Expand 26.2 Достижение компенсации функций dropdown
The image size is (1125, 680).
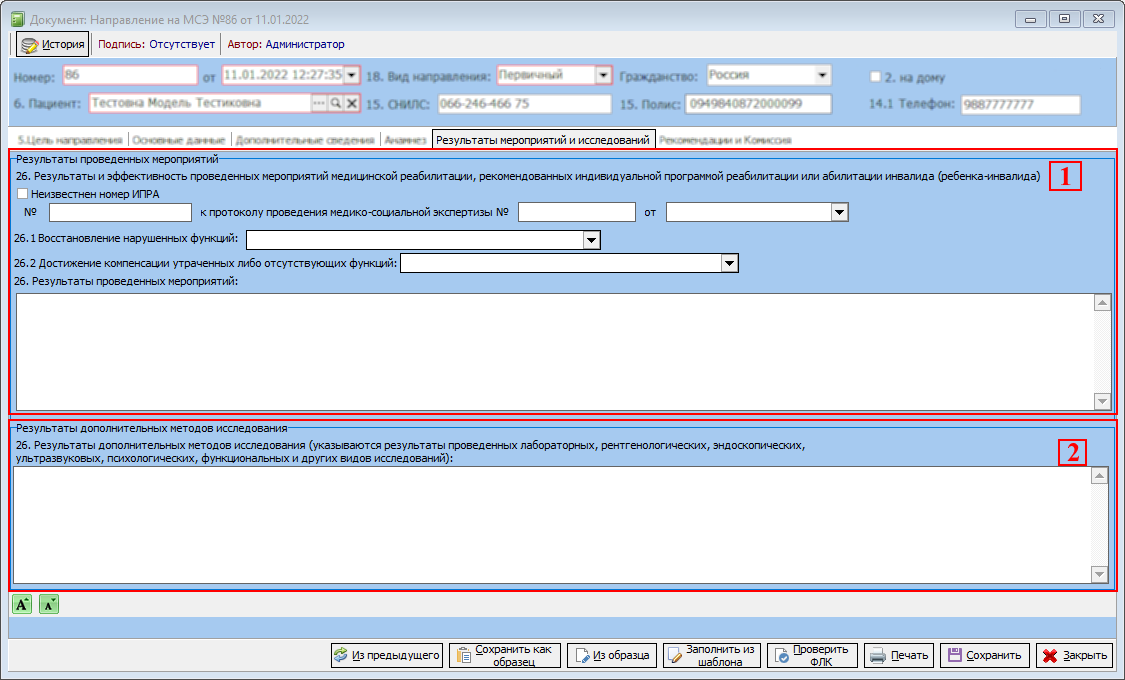730,263
